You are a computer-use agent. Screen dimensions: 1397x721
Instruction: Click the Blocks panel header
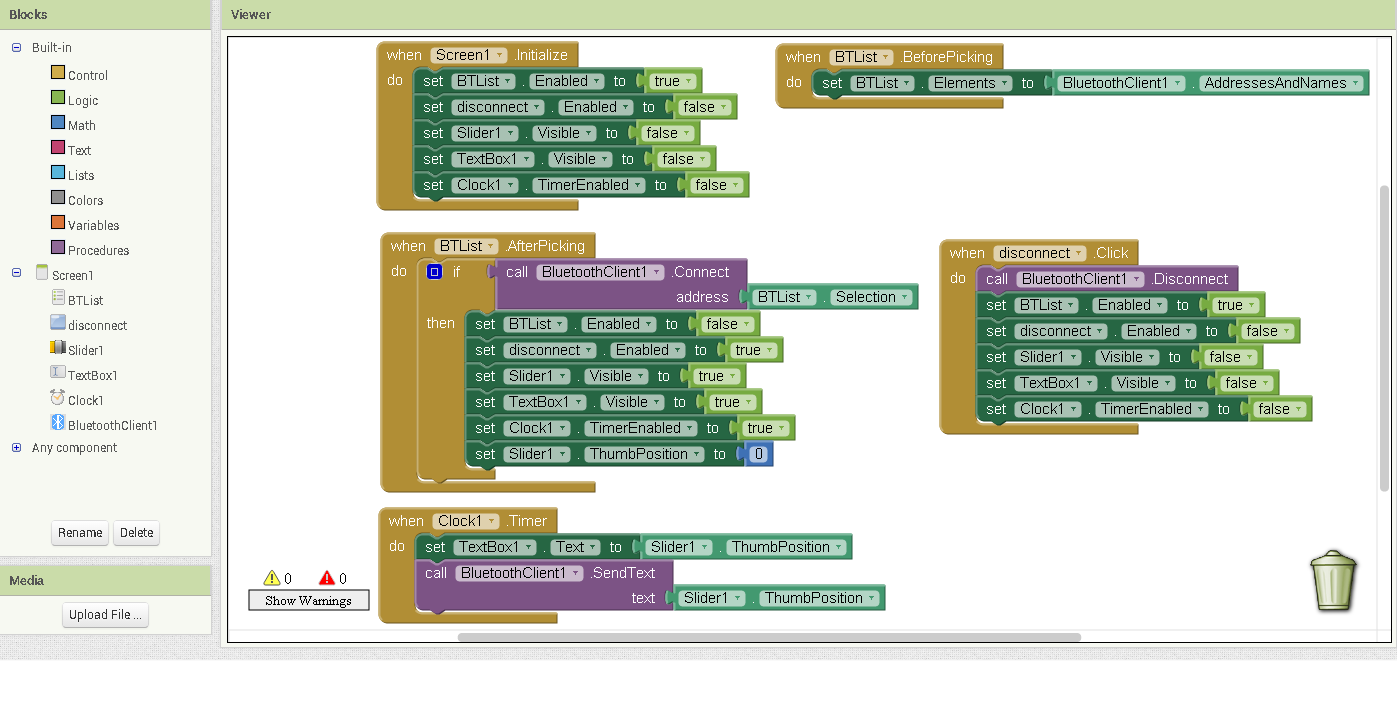pos(105,15)
